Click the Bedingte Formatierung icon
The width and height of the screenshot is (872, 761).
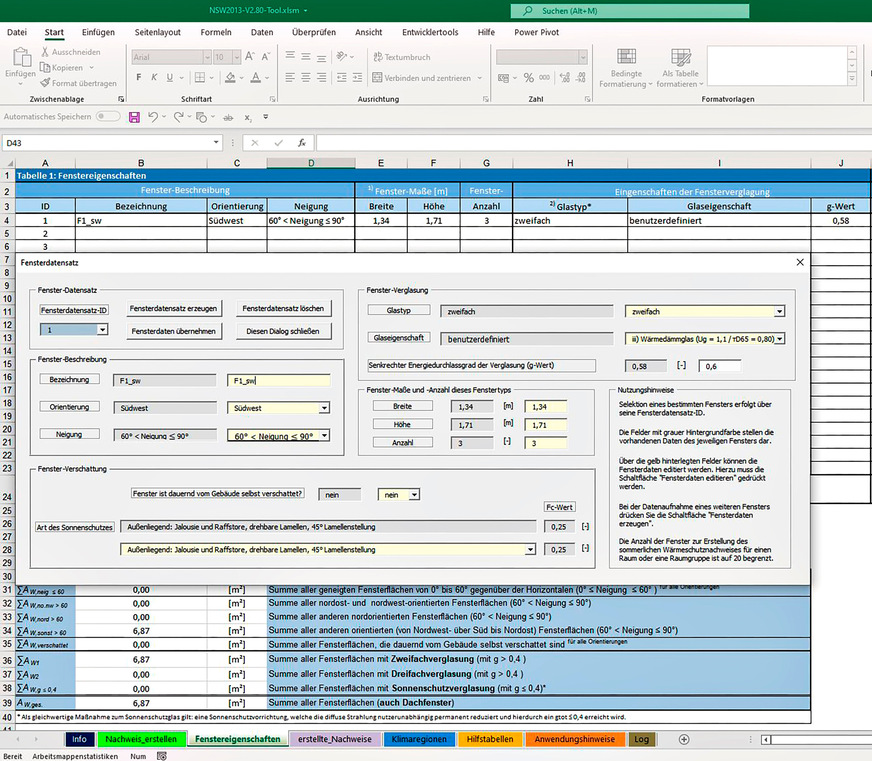pyautogui.click(x=626, y=56)
